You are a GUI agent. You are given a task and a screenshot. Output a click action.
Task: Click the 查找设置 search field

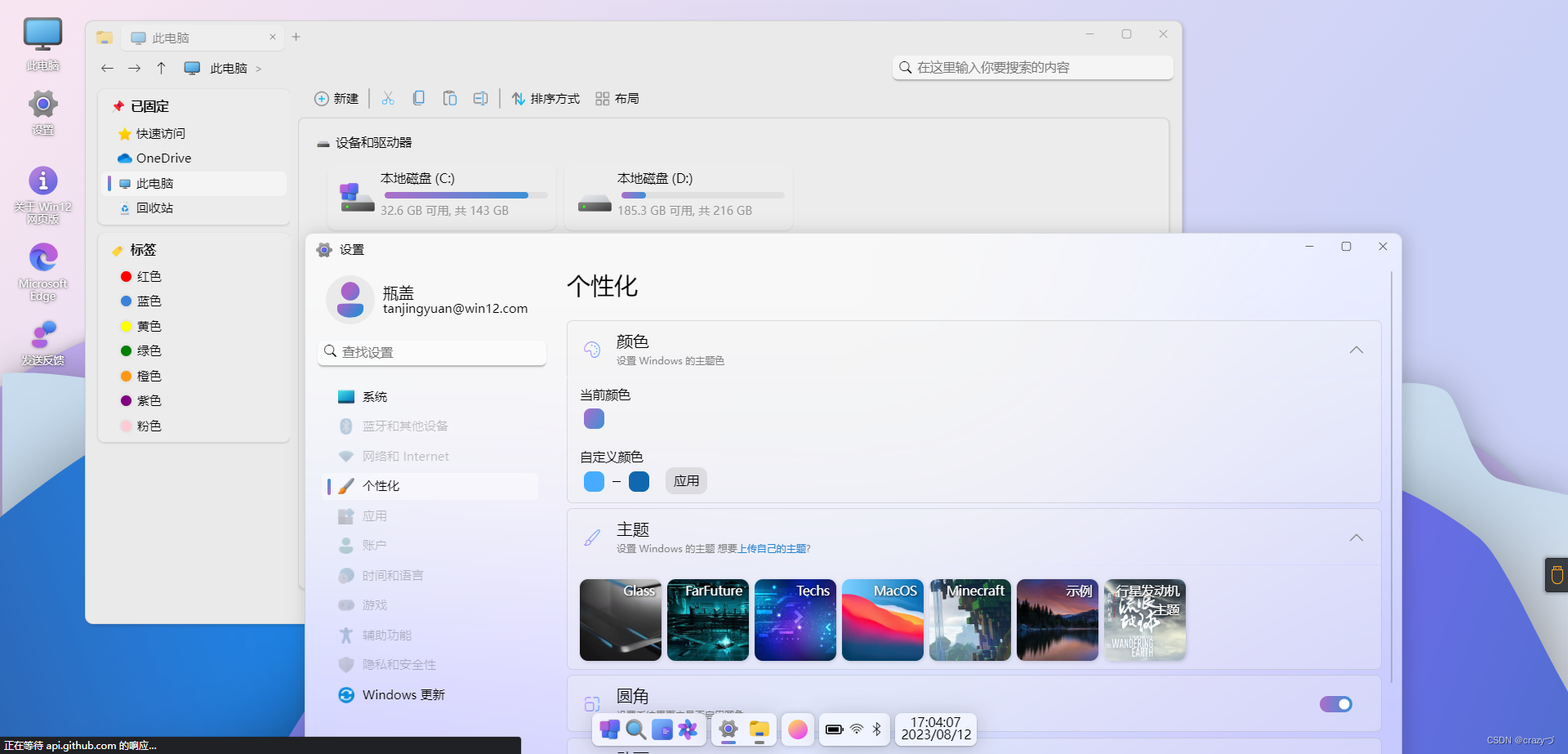432,352
